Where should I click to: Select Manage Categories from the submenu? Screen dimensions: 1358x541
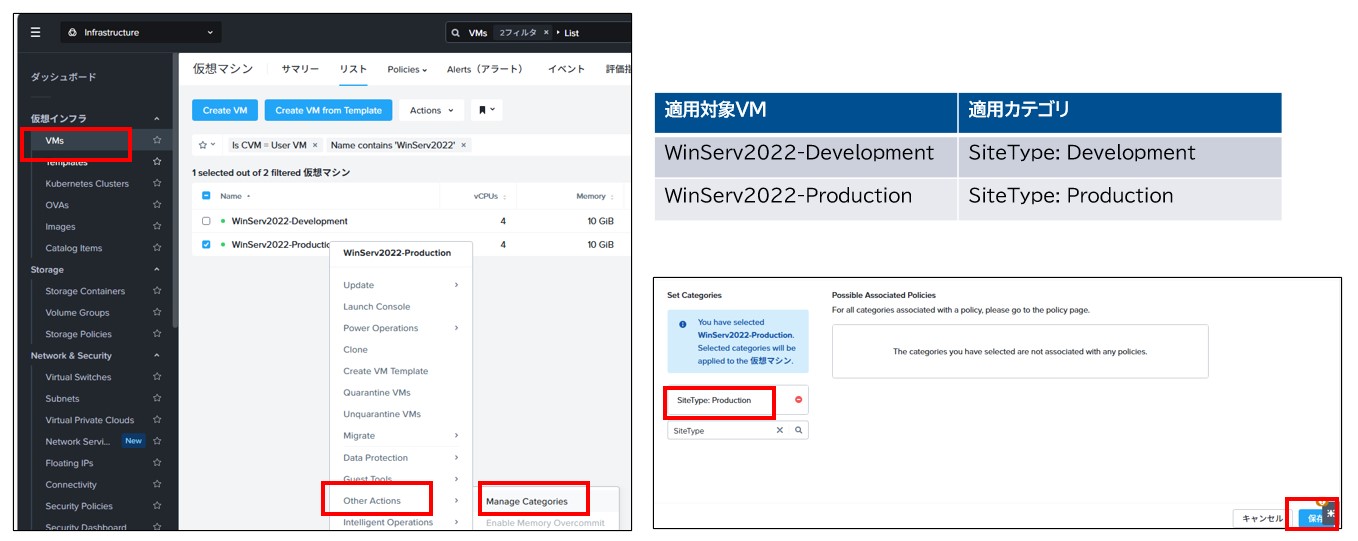coord(526,501)
